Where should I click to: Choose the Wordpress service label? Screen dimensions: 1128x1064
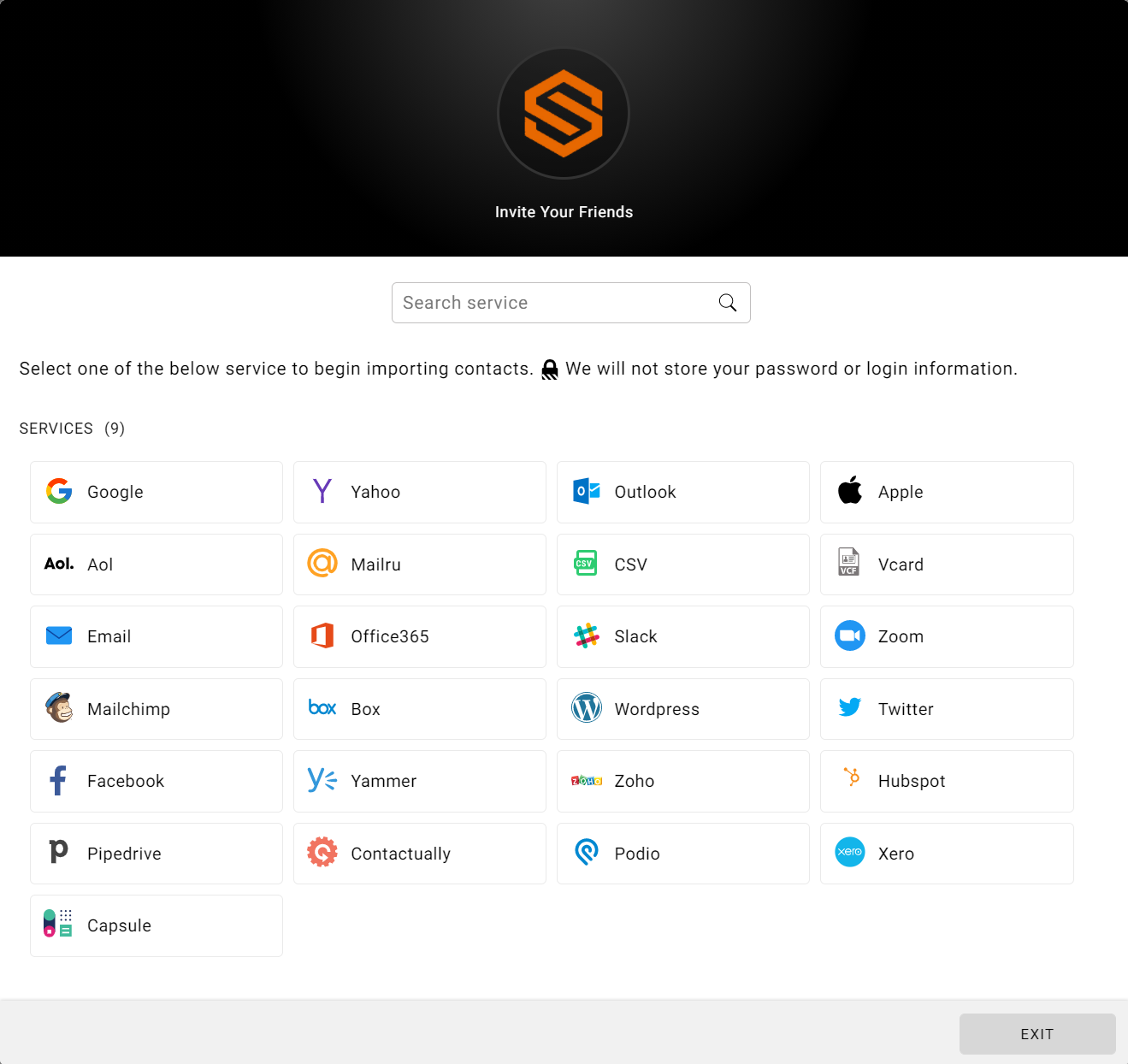[657, 709]
